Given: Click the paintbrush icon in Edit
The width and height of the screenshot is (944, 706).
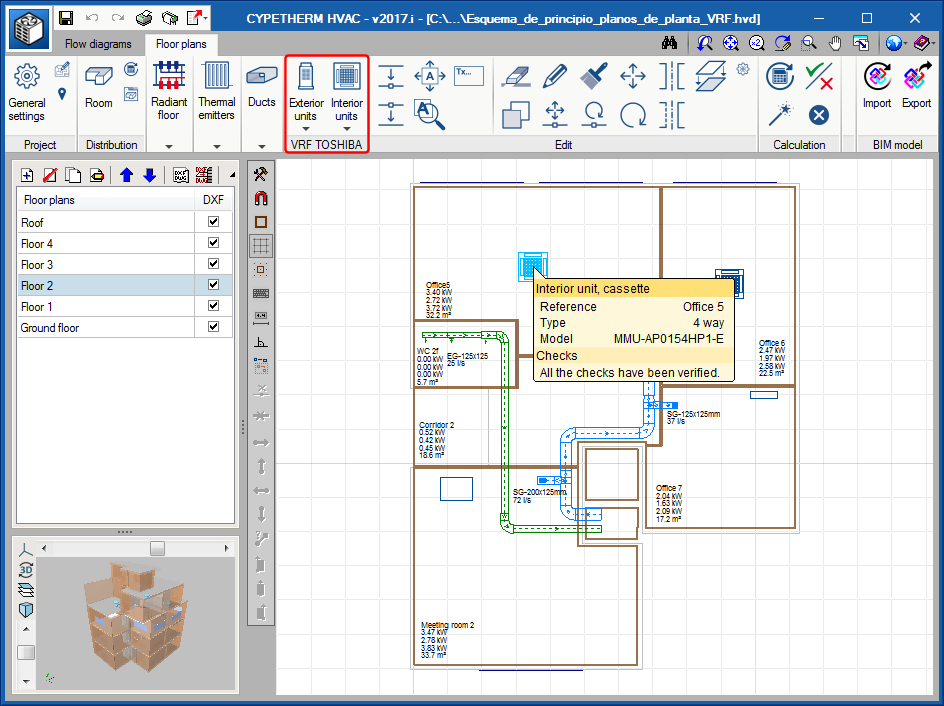Looking at the screenshot, I should click(594, 77).
